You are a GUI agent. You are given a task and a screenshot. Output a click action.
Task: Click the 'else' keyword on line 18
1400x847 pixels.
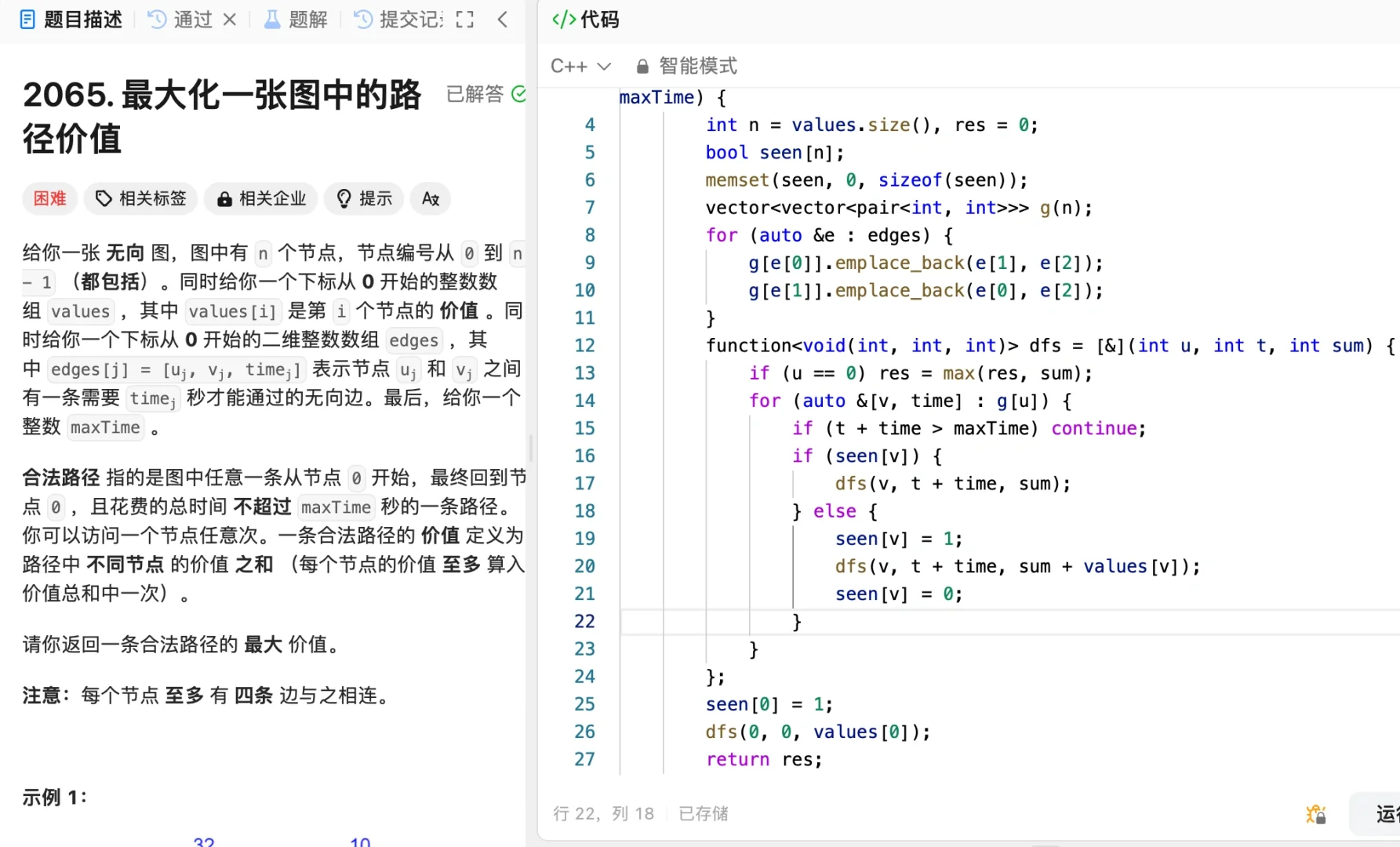pos(835,511)
